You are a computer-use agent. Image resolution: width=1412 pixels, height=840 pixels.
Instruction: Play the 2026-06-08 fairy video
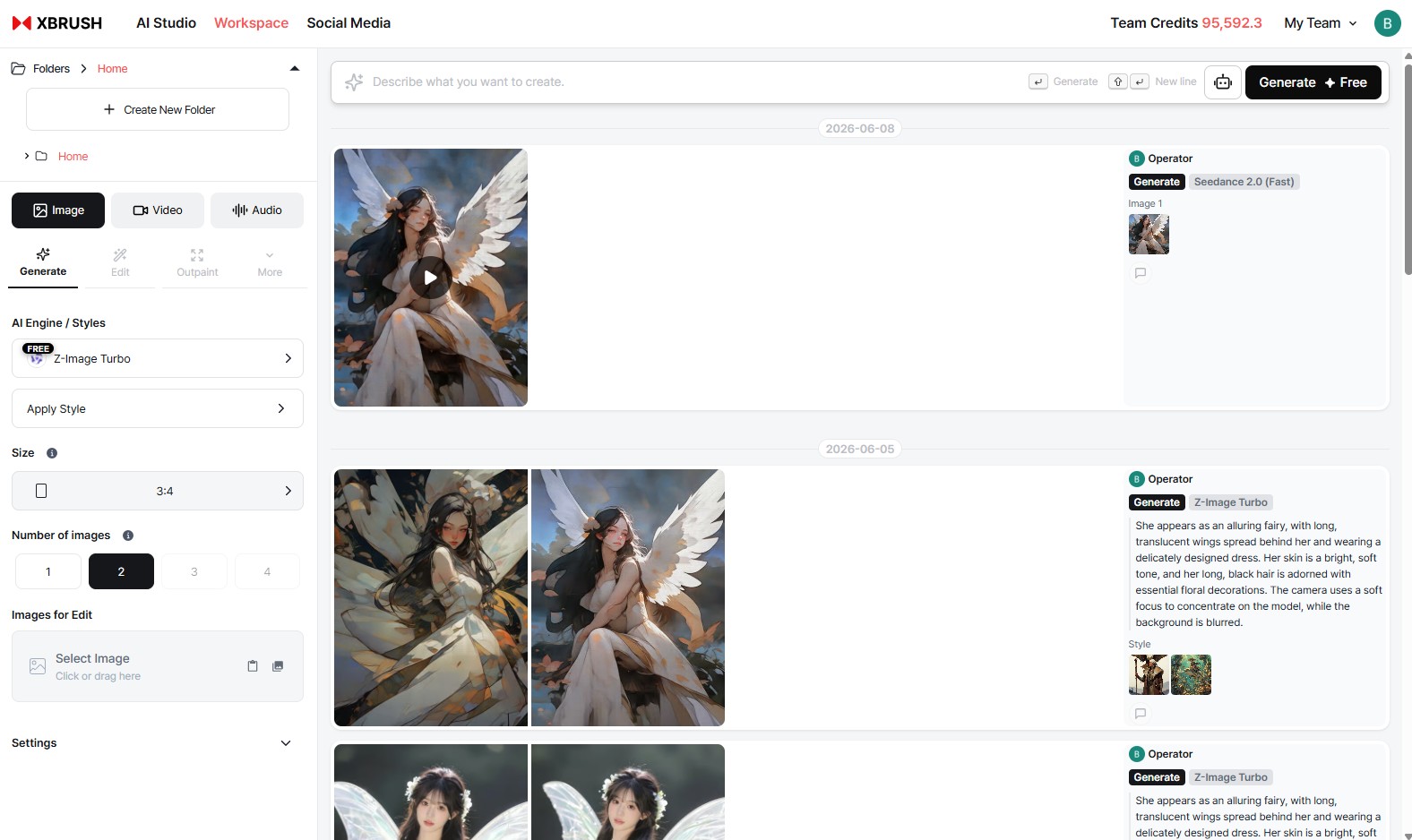(431, 278)
